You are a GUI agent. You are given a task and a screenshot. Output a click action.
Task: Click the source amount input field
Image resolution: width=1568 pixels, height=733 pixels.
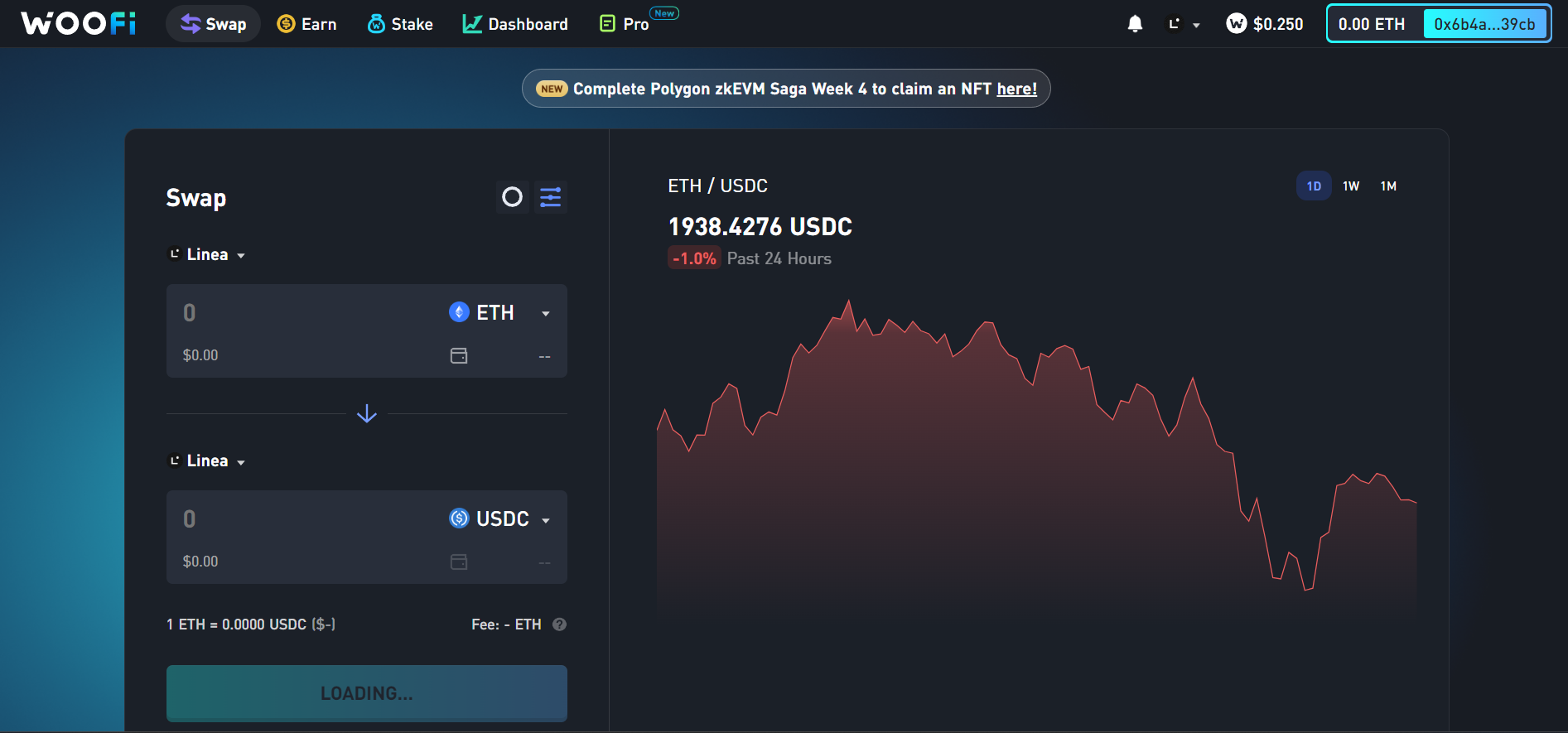tap(306, 312)
